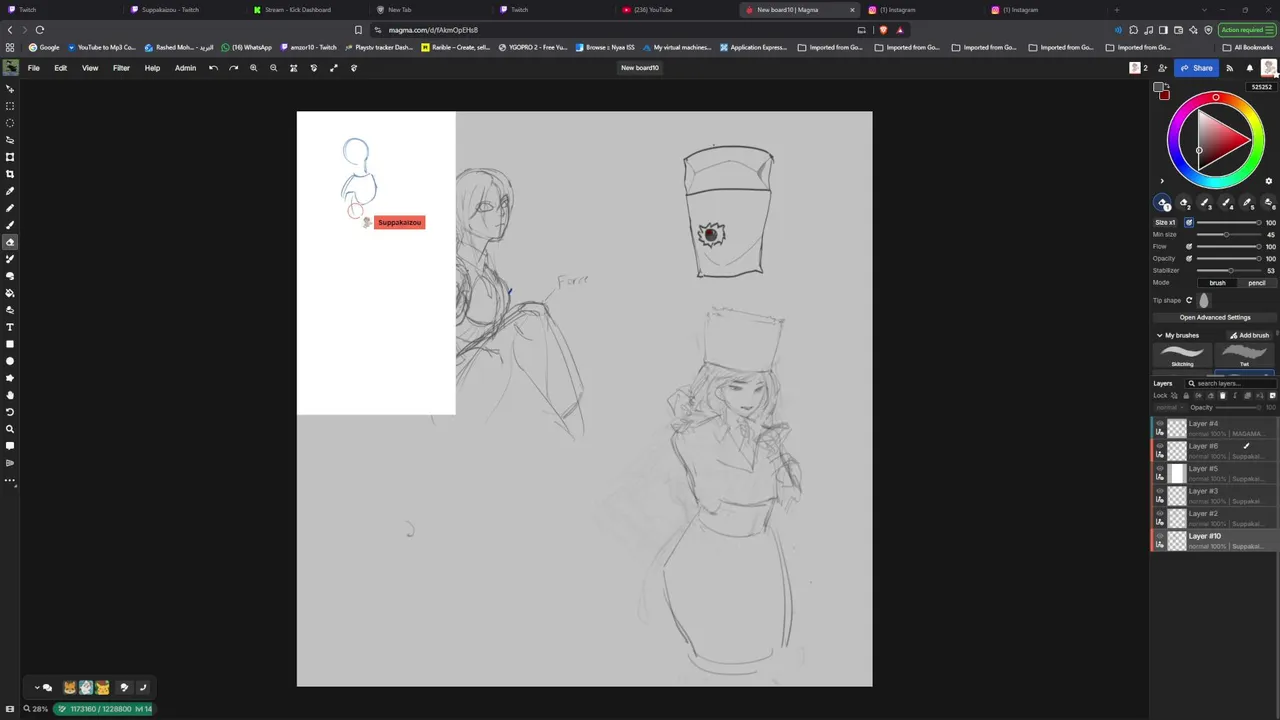
Task: Open the Admin menu
Action: [185, 68]
